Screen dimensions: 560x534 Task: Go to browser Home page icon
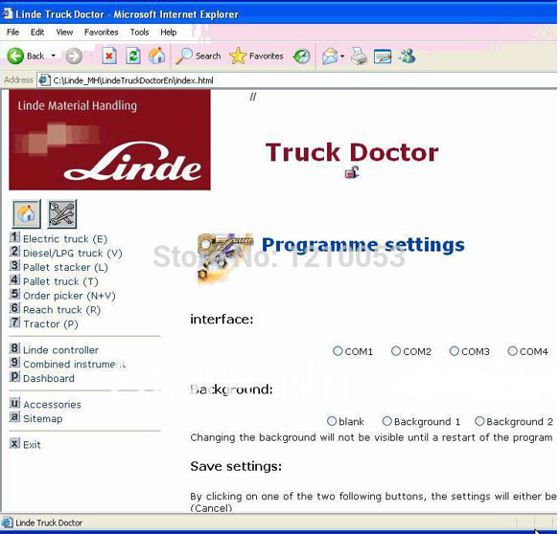coord(157,56)
